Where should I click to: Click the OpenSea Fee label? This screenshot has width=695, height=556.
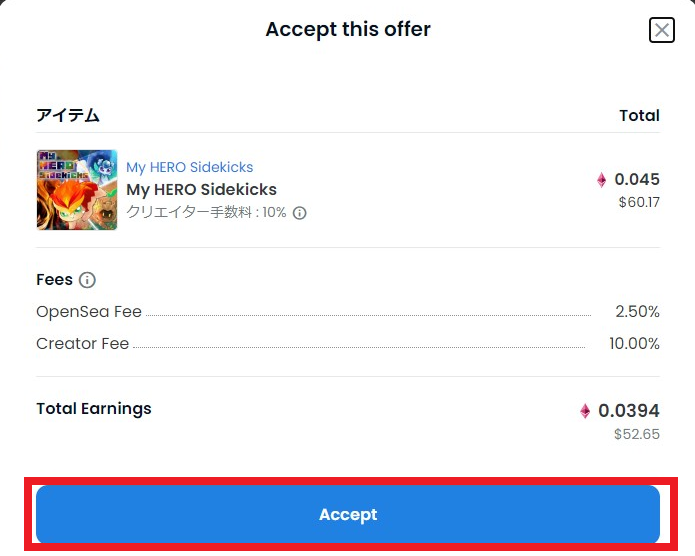click(x=89, y=312)
